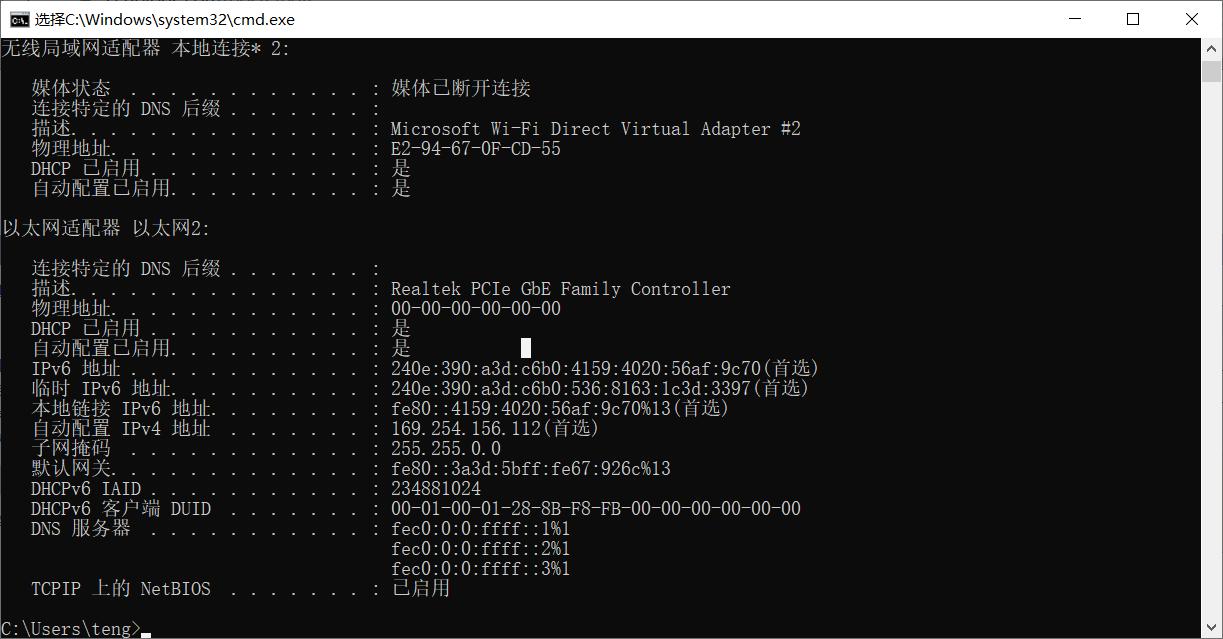The height and width of the screenshot is (639, 1223).
Task: Click the empty scrollbar track below the thumb
Action: 1211,350
